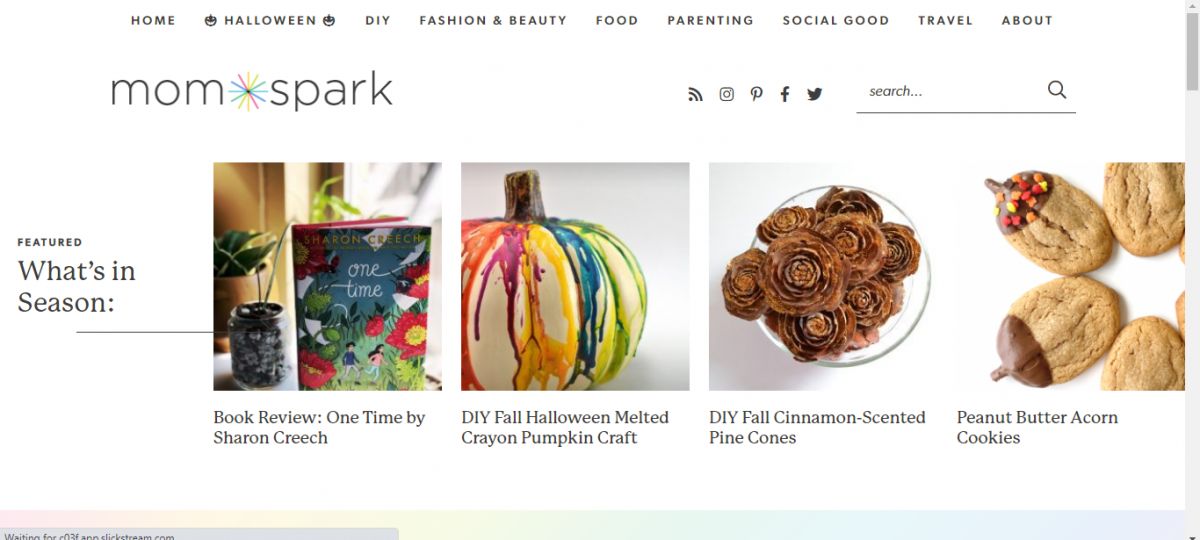The width and height of the screenshot is (1200, 540).
Task: Open the Travel menu item
Action: (946, 20)
